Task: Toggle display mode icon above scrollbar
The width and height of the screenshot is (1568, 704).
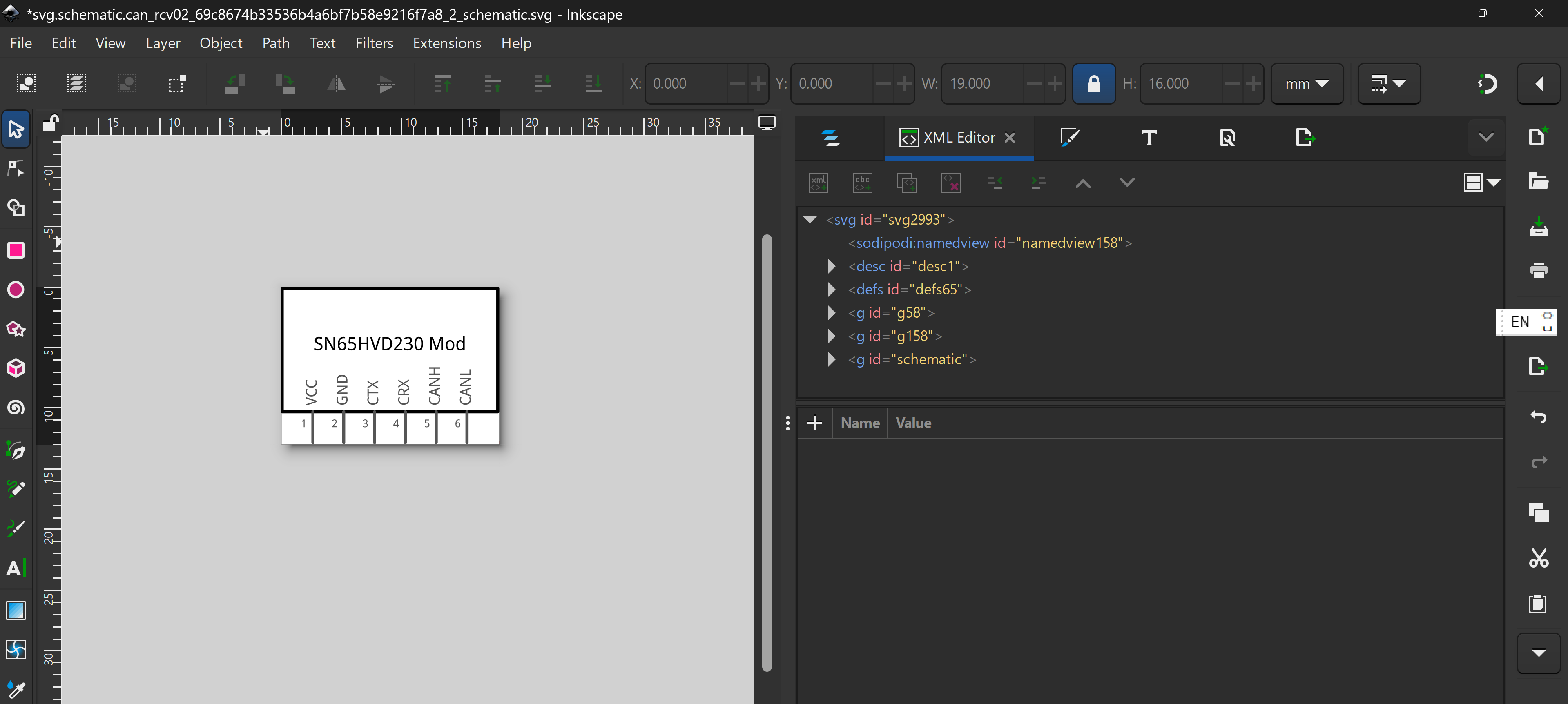Action: (767, 123)
